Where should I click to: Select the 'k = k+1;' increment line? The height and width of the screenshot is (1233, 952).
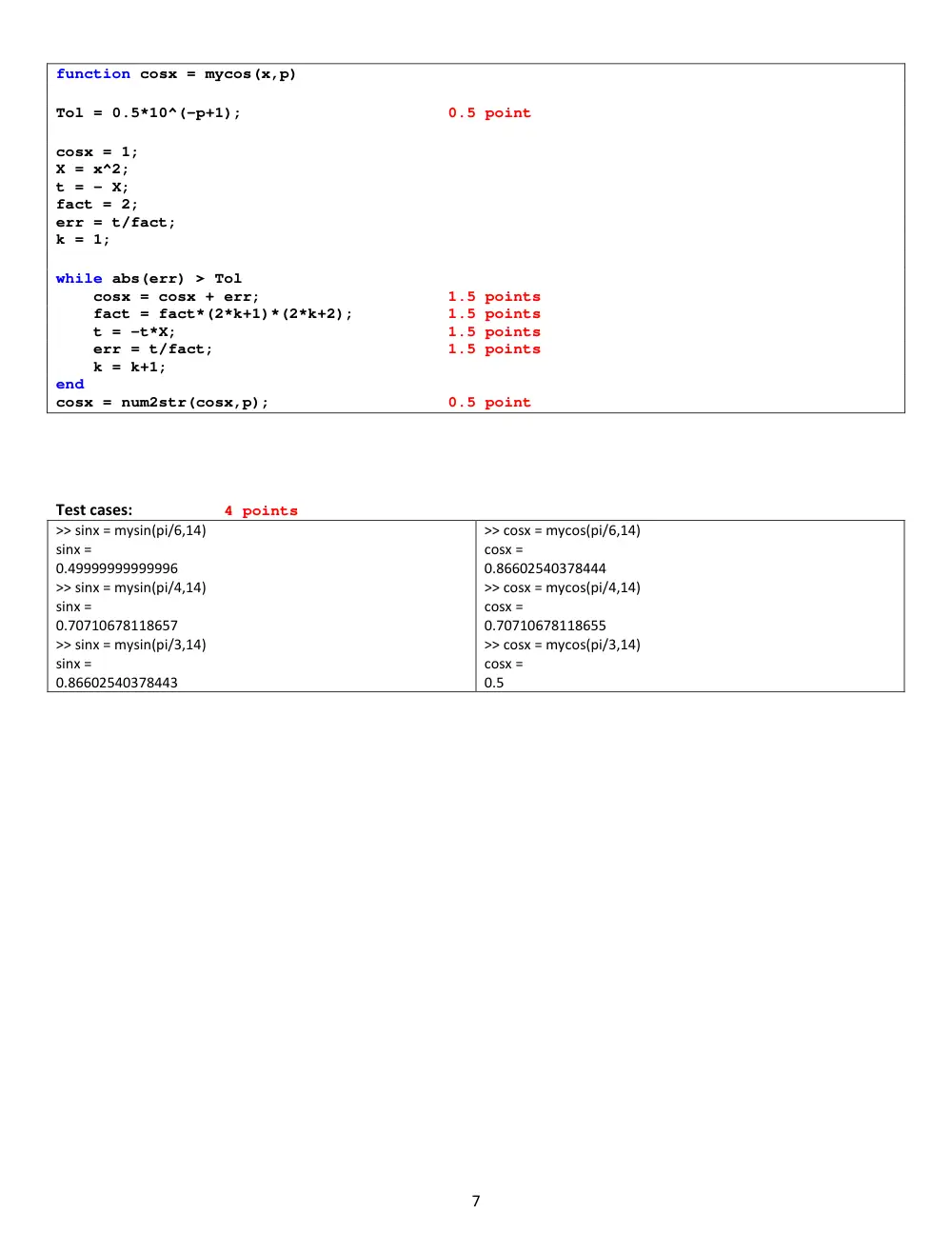[x=129, y=368]
